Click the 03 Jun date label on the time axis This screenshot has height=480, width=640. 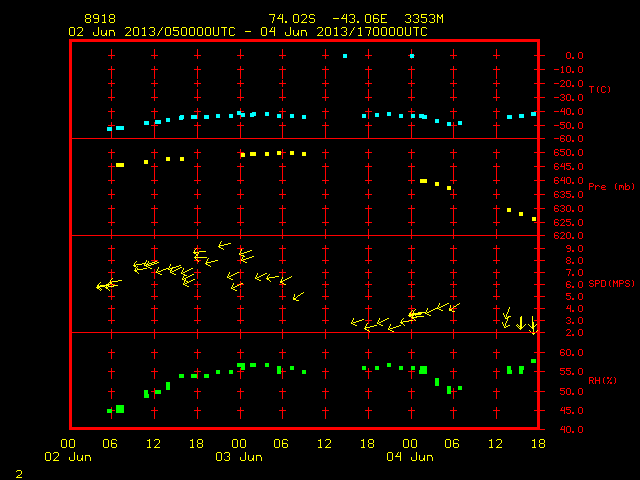click(239, 456)
